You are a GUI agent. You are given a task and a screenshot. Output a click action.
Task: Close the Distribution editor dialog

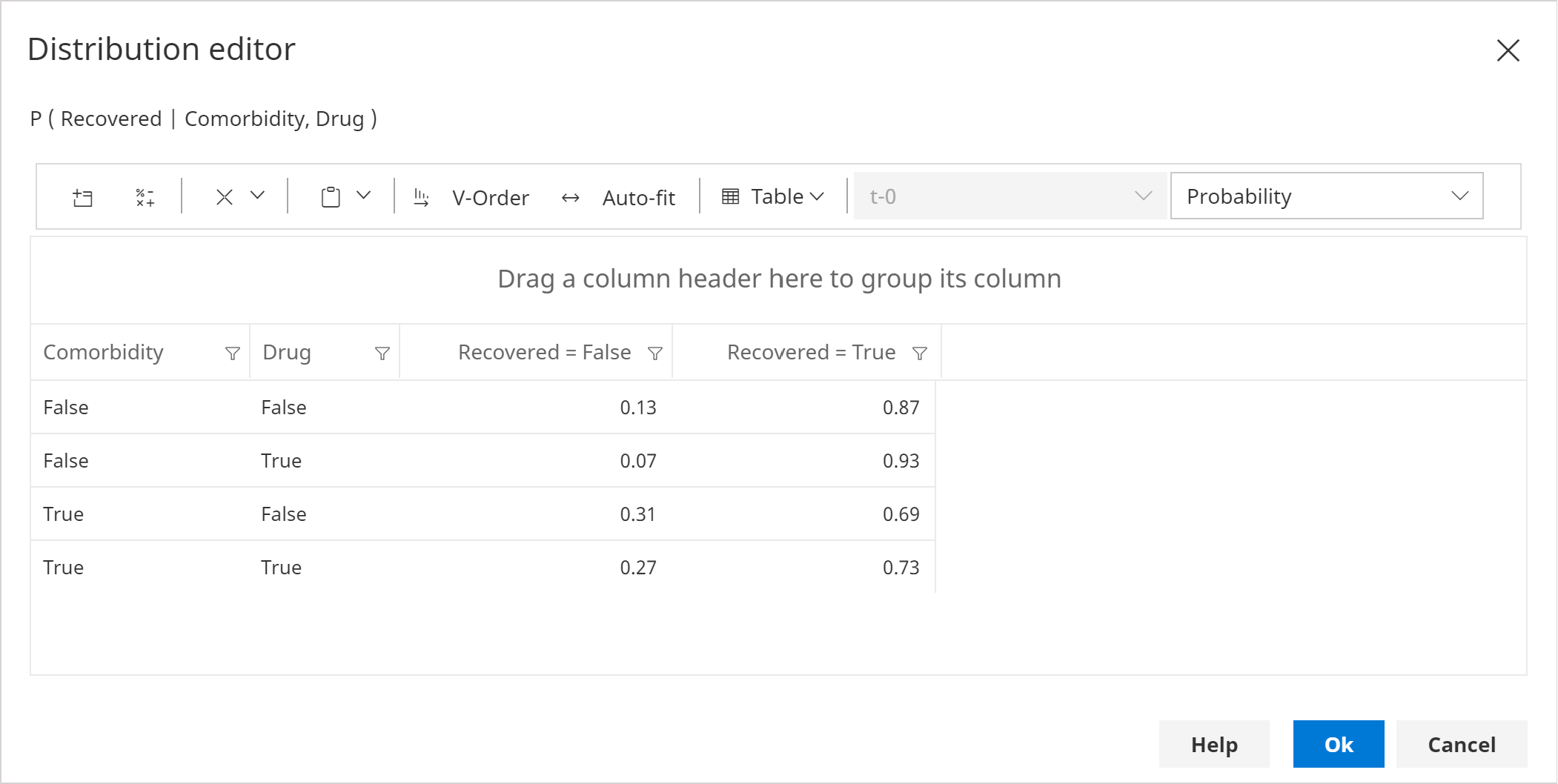click(1508, 50)
